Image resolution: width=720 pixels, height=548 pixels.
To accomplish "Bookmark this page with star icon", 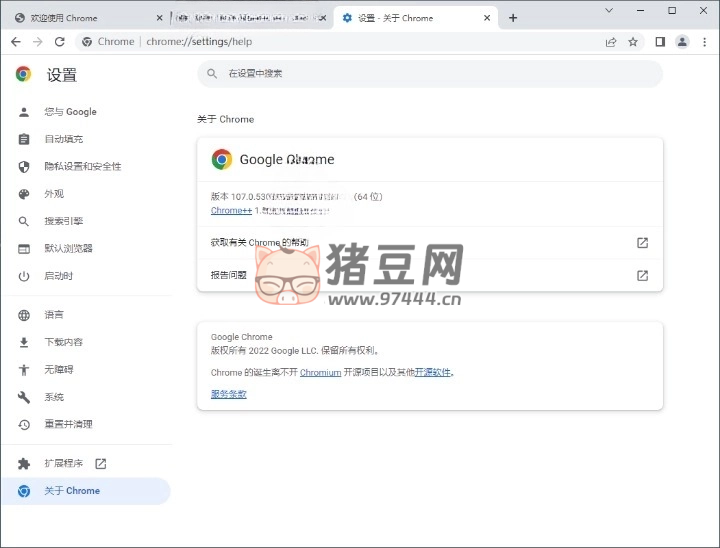I will [x=633, y=42].
